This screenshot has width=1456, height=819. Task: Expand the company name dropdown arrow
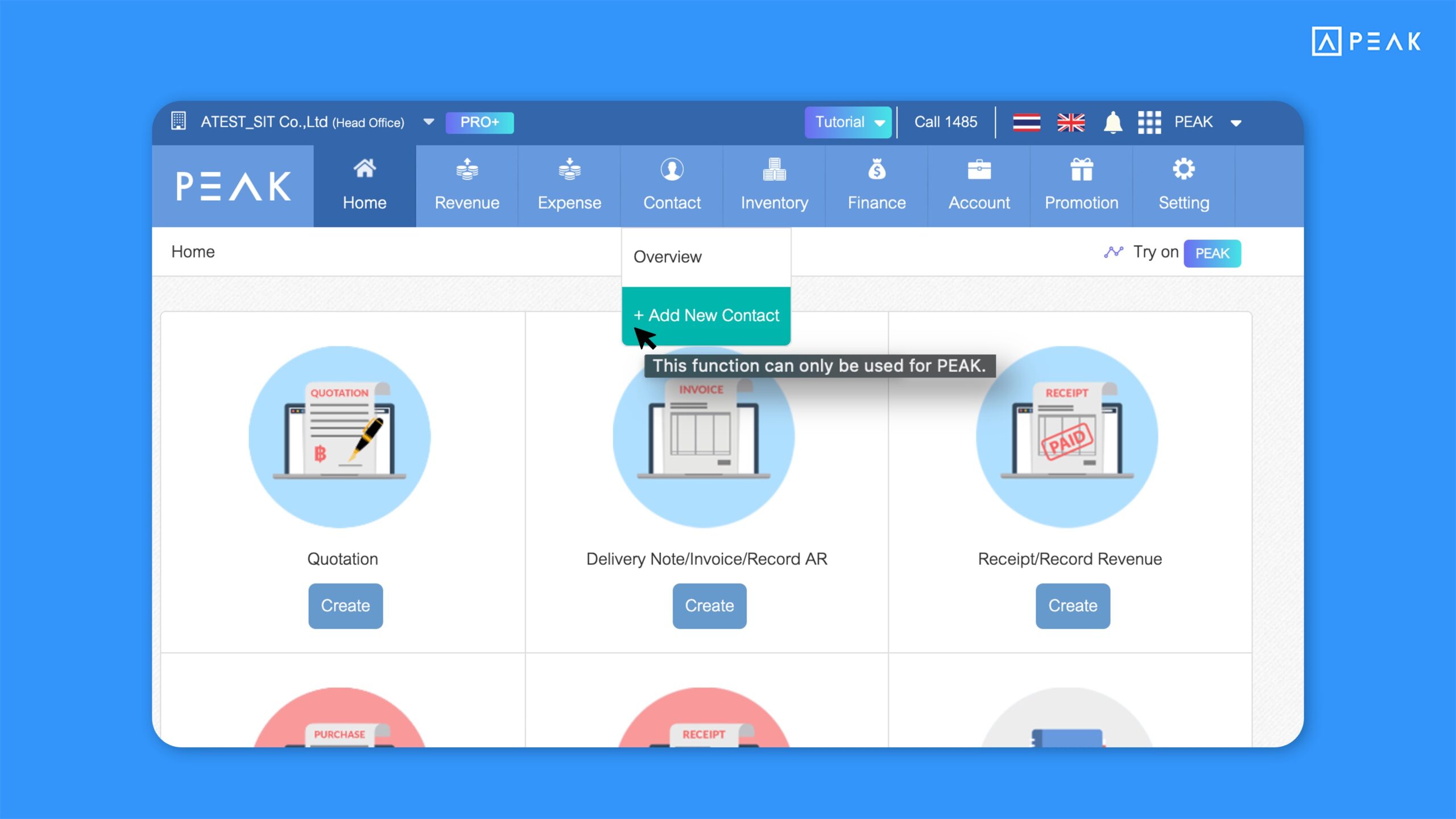(429, 122)
